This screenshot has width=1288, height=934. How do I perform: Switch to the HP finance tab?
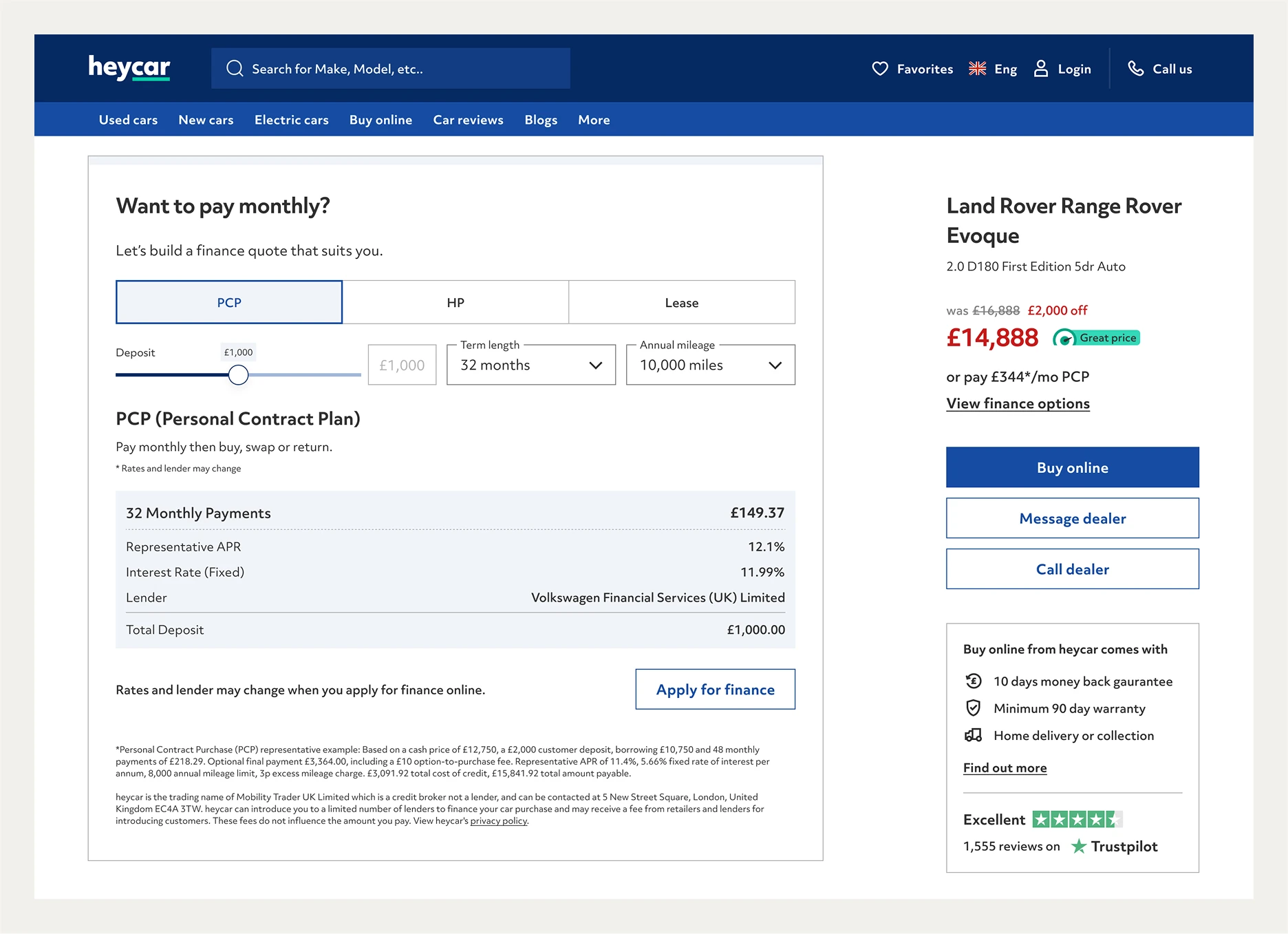[455, 302]
